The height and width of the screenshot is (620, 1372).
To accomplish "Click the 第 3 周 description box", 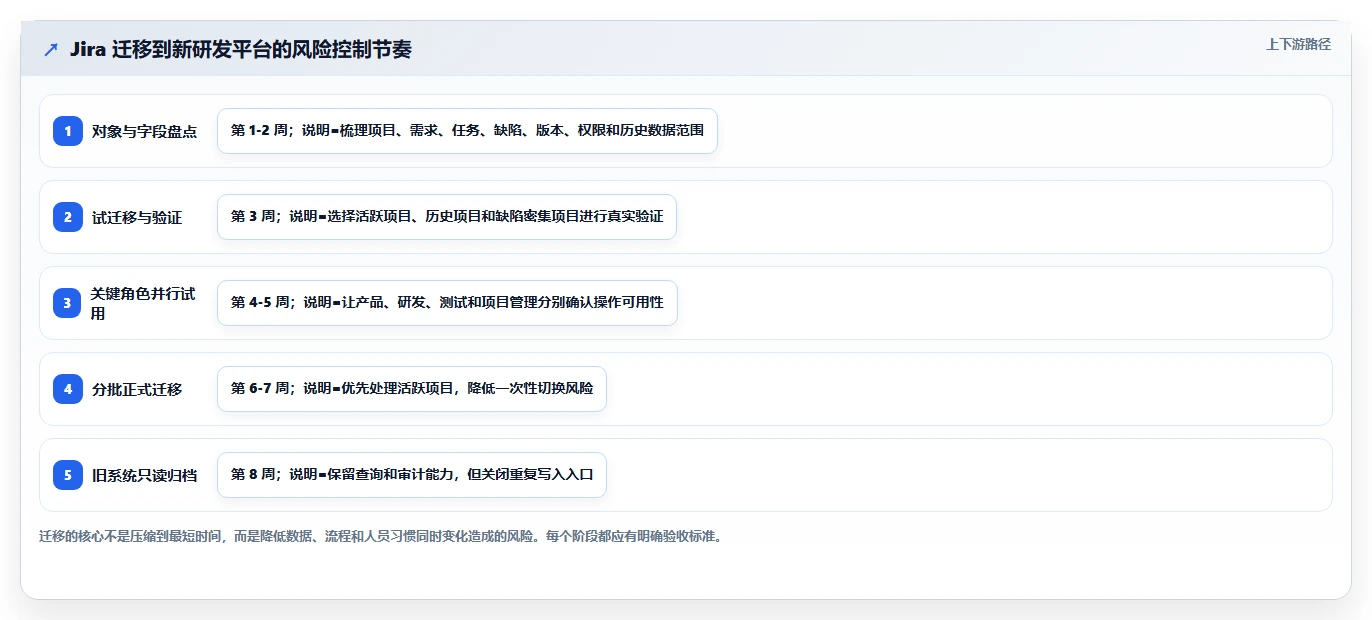I will point(447,217).
